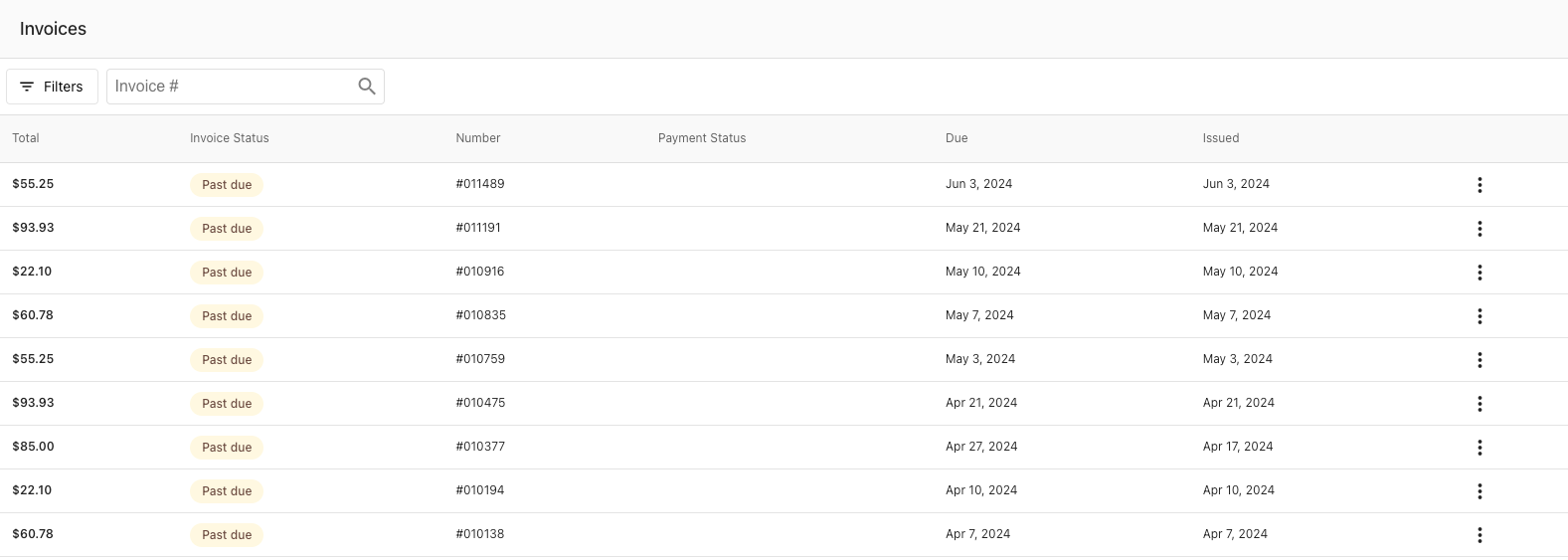Open the row actions for invoice #010759
The width and height of the screenshot is (1568, 560).
[1480, 360]
